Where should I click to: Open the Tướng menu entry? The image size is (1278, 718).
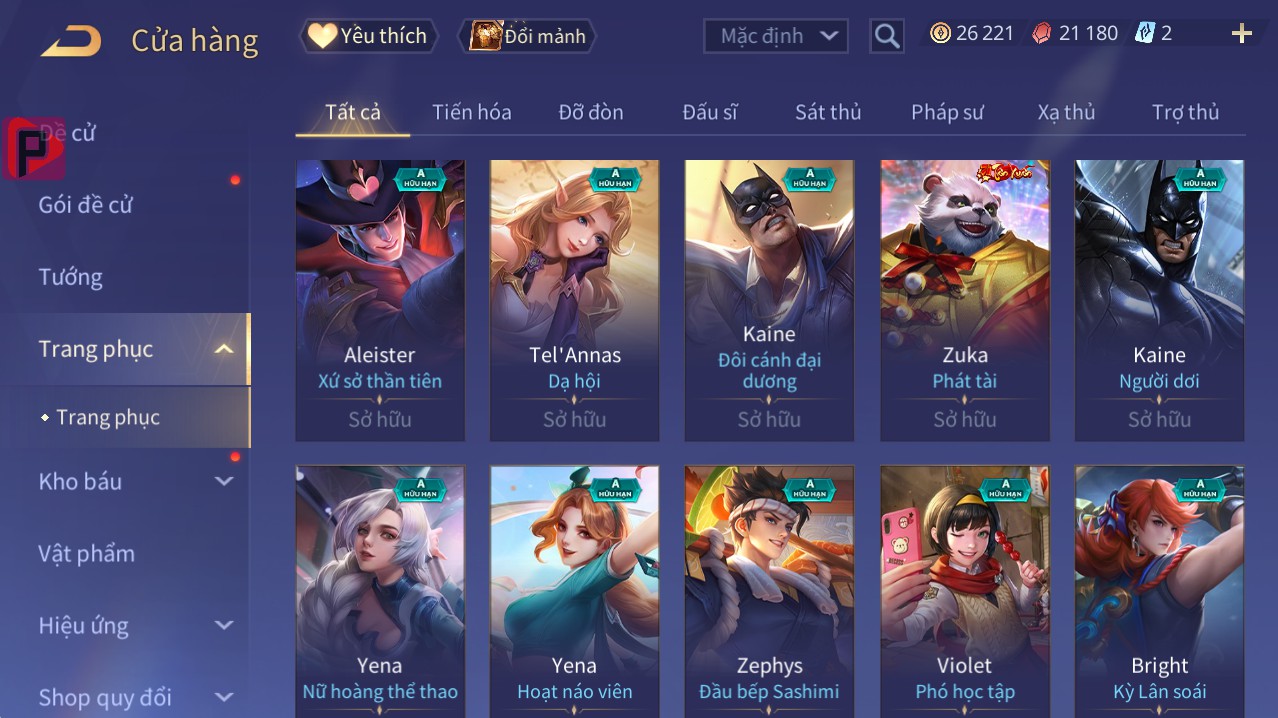coord(70,277)
